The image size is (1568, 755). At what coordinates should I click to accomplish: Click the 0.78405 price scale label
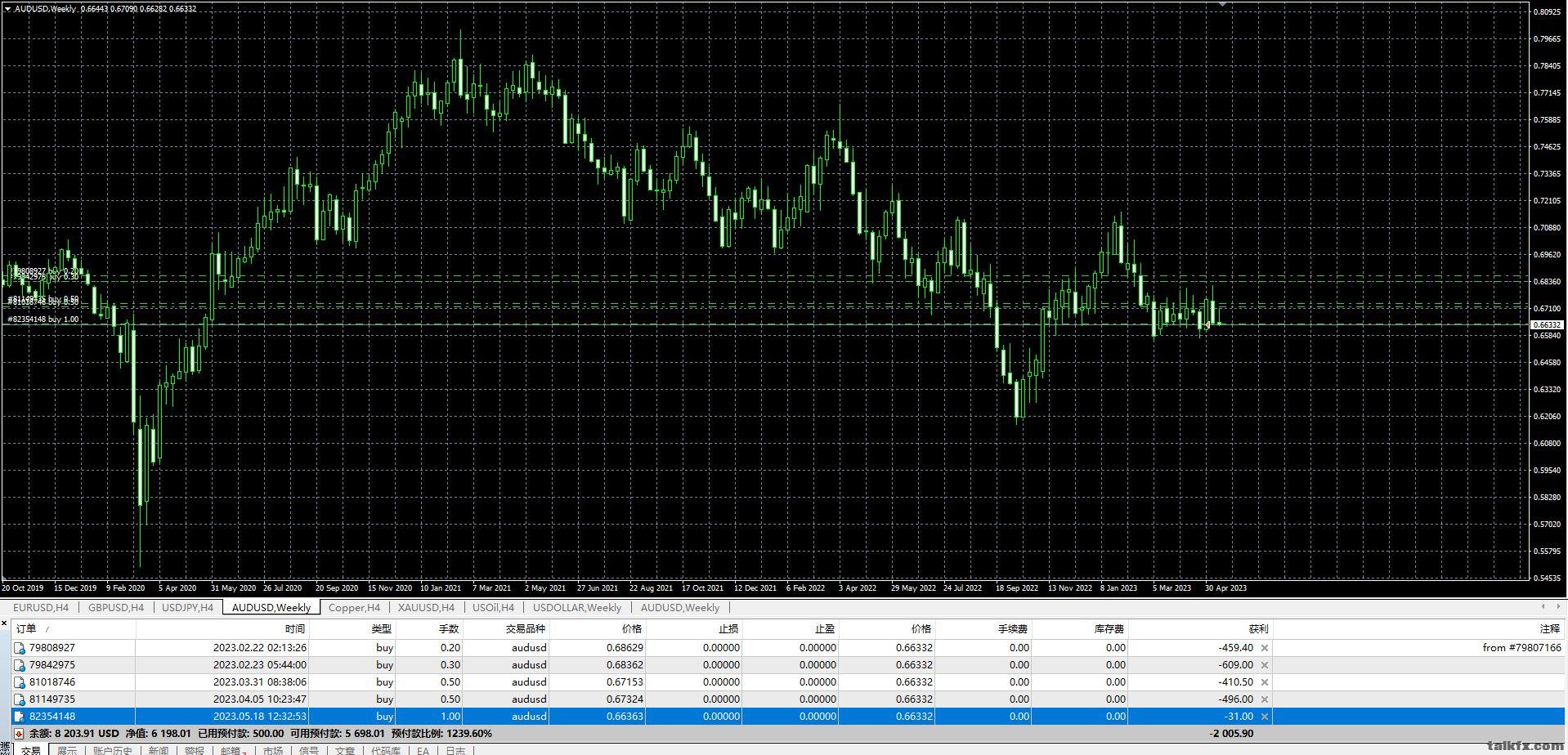click(1548, 66)
